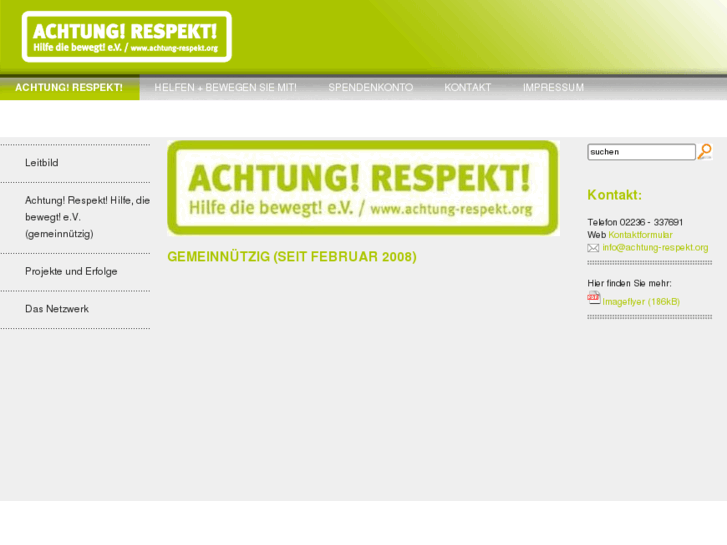The width and height of the screenshot is (727, 545).
Task: Open the KONTAKT menu item
Action: (467, 87)
